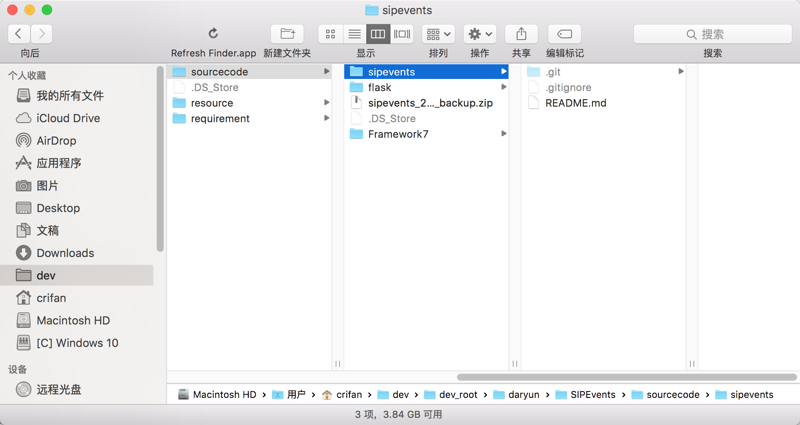The width and height of the screenshot is (800, 425).
Task: Expand arrow next to Framework7 folder
Action: 504,134
